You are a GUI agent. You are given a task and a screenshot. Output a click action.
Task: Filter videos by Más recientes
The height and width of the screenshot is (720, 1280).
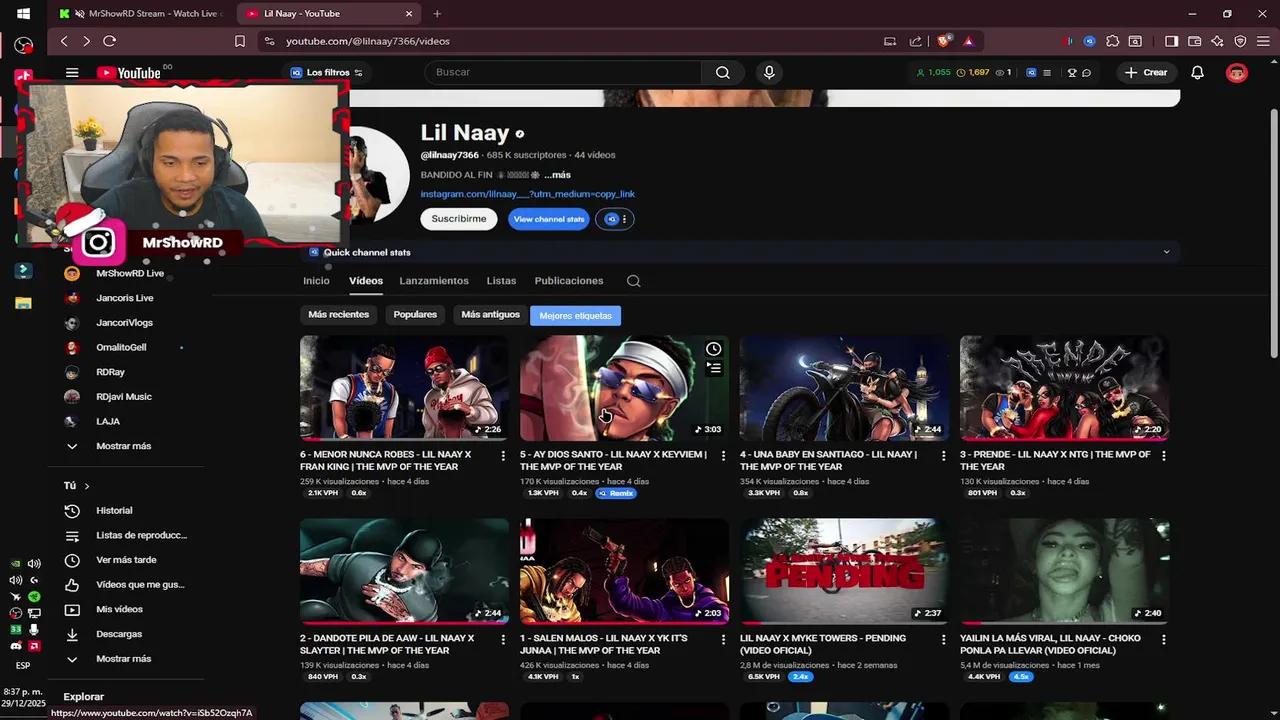(338, 315)
